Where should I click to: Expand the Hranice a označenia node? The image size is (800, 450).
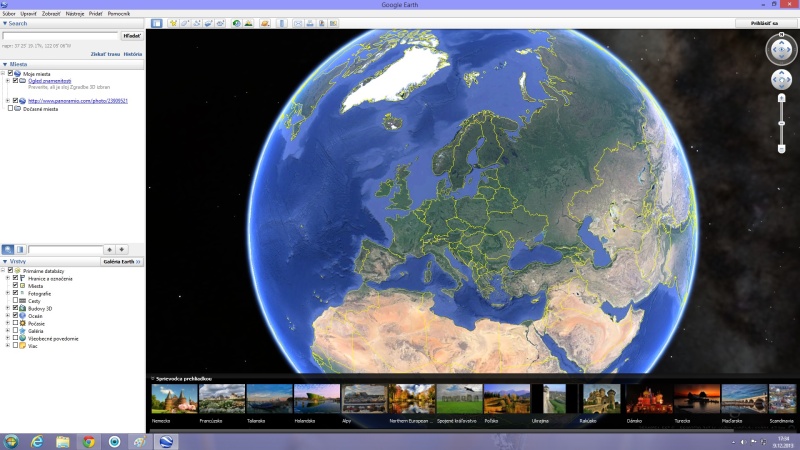(x=8, y=278)
